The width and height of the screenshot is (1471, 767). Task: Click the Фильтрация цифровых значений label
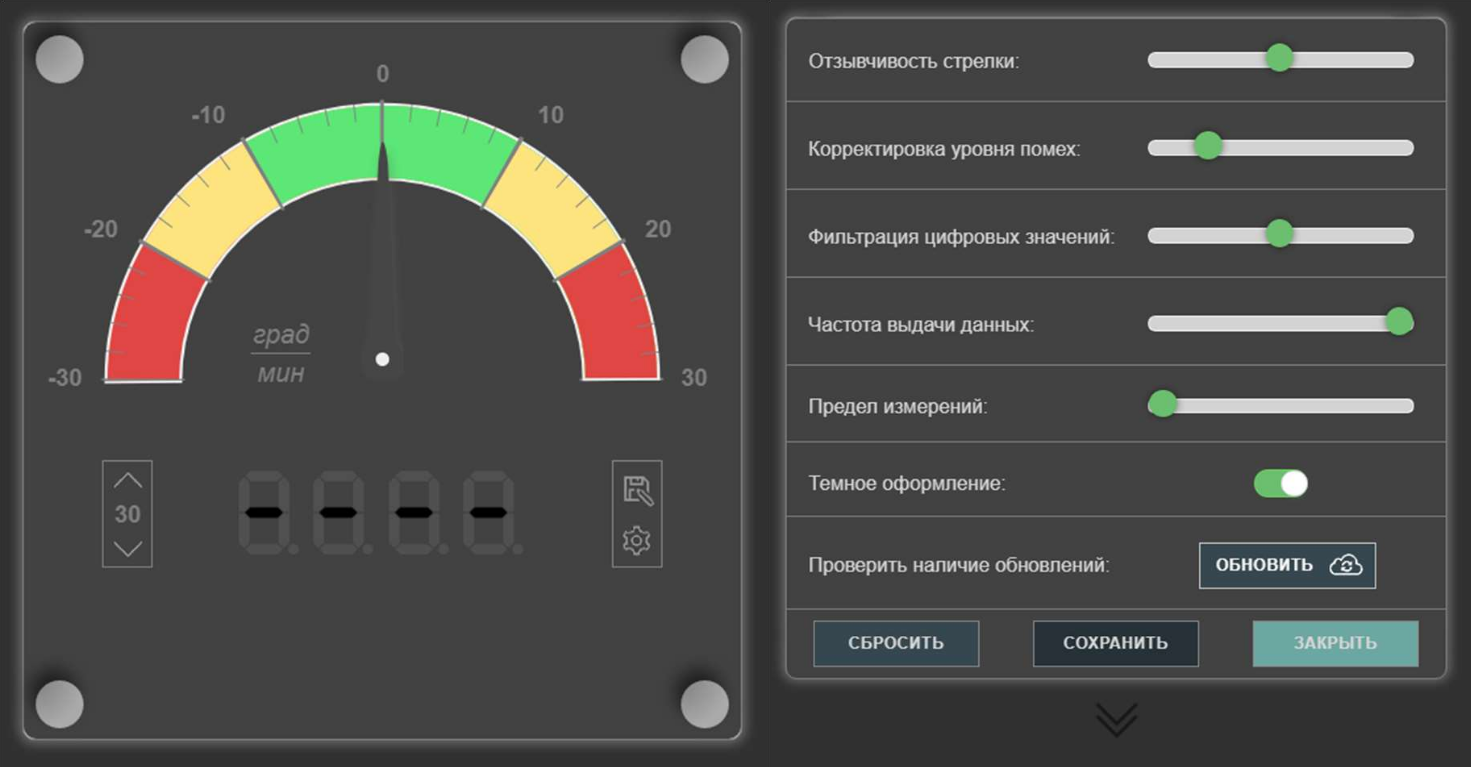pyautogui.click(x=961, y=238)
